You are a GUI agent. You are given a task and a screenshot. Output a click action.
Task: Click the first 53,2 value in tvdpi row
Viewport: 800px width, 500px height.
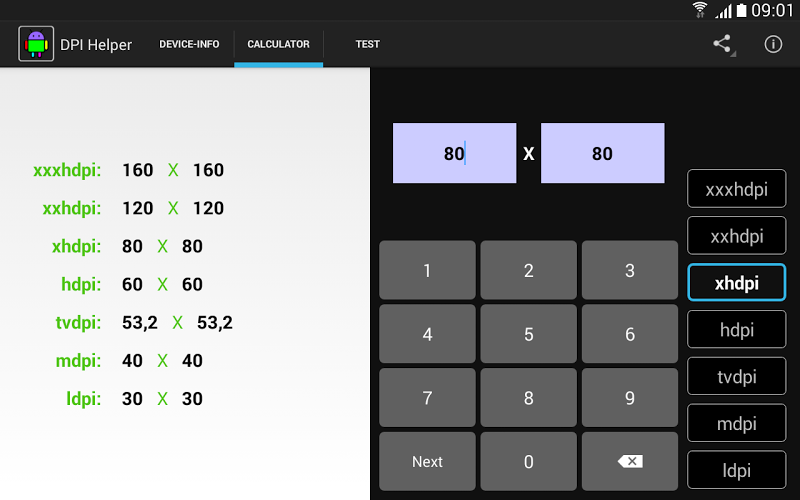pos(140,322)
